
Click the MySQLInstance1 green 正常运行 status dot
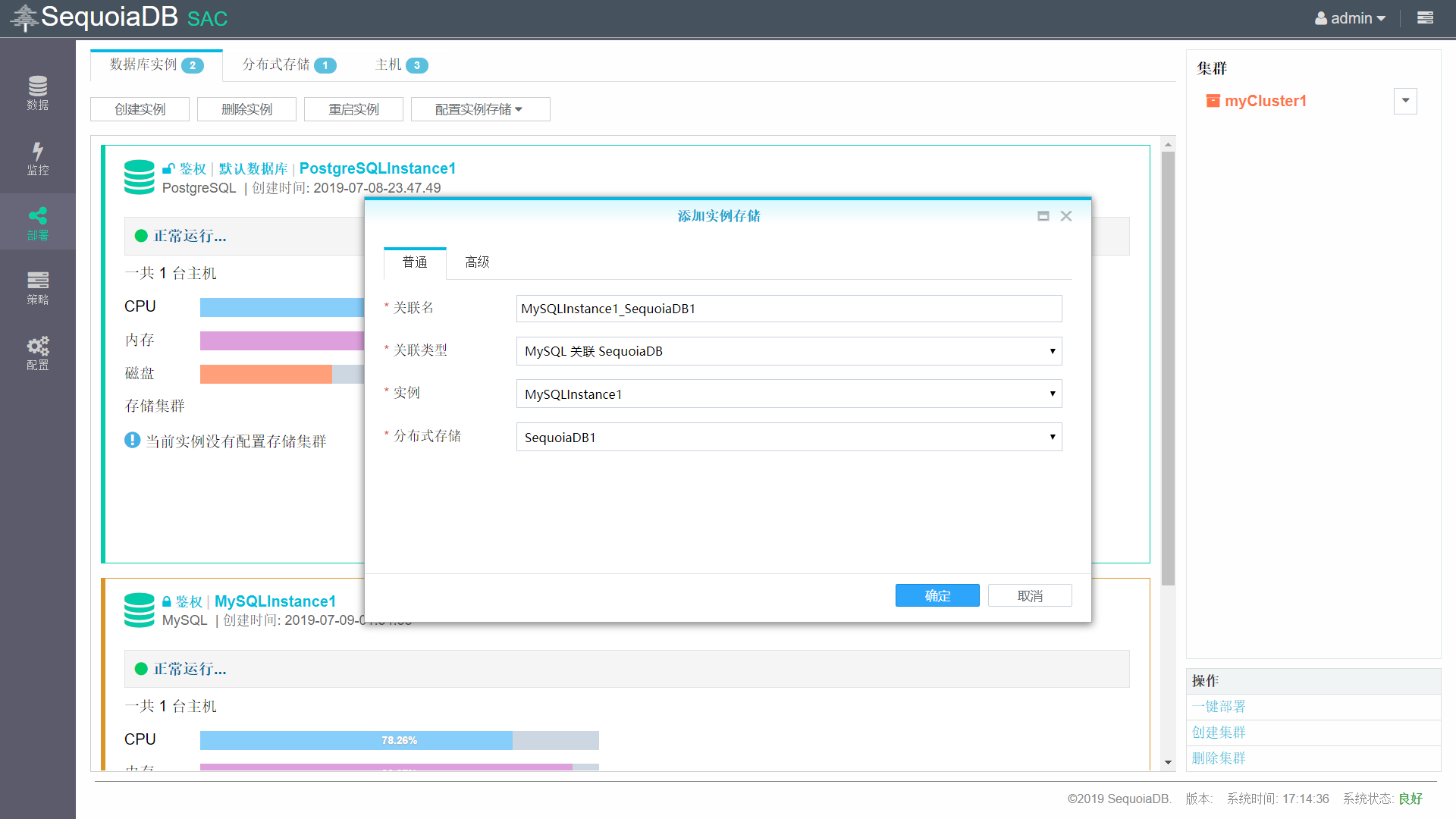click(x=141, y=669)
